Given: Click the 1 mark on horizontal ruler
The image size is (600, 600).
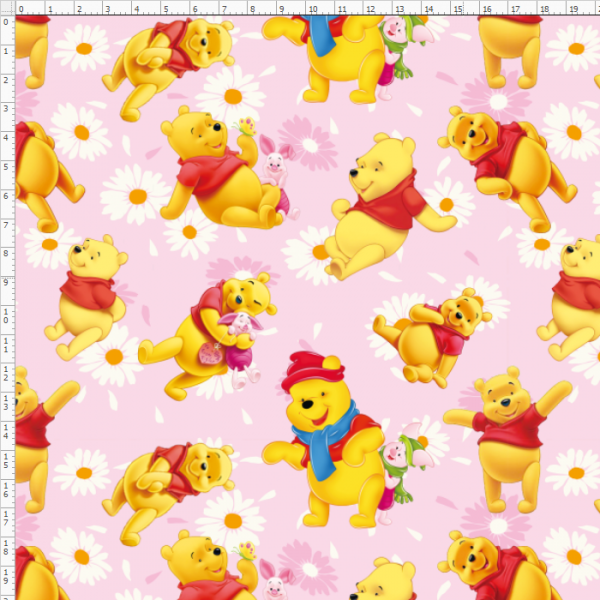Looking at the screenshot, I should click(x=50, y=9).
